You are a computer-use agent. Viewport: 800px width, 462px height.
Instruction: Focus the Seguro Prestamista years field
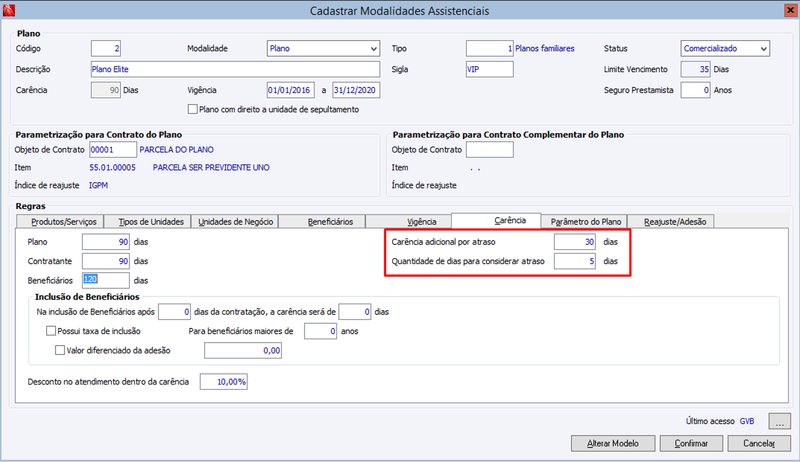pyautogui.click(x=695, y=90)
